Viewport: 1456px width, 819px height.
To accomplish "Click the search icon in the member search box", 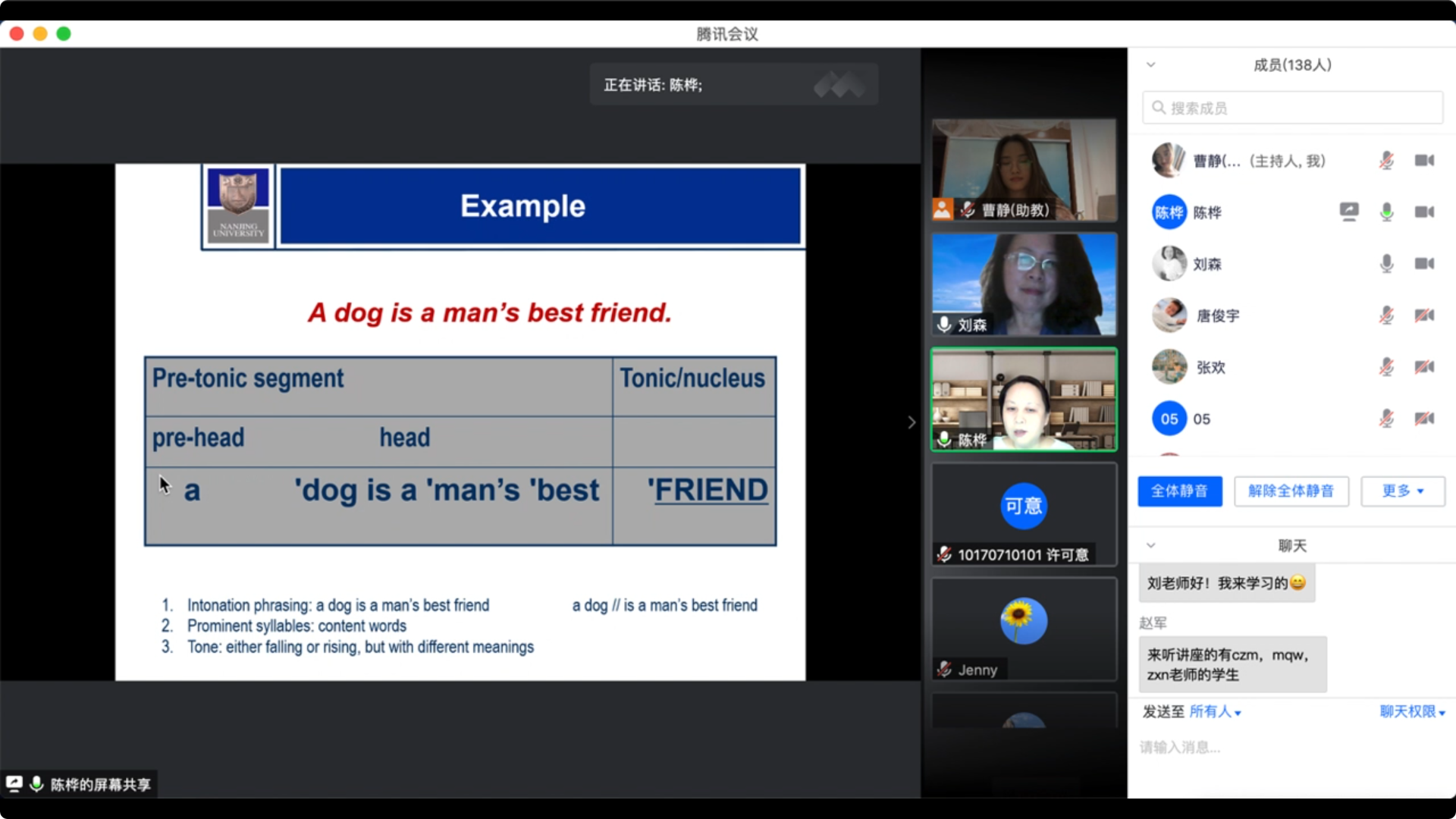I will [x=1159, y=108].
